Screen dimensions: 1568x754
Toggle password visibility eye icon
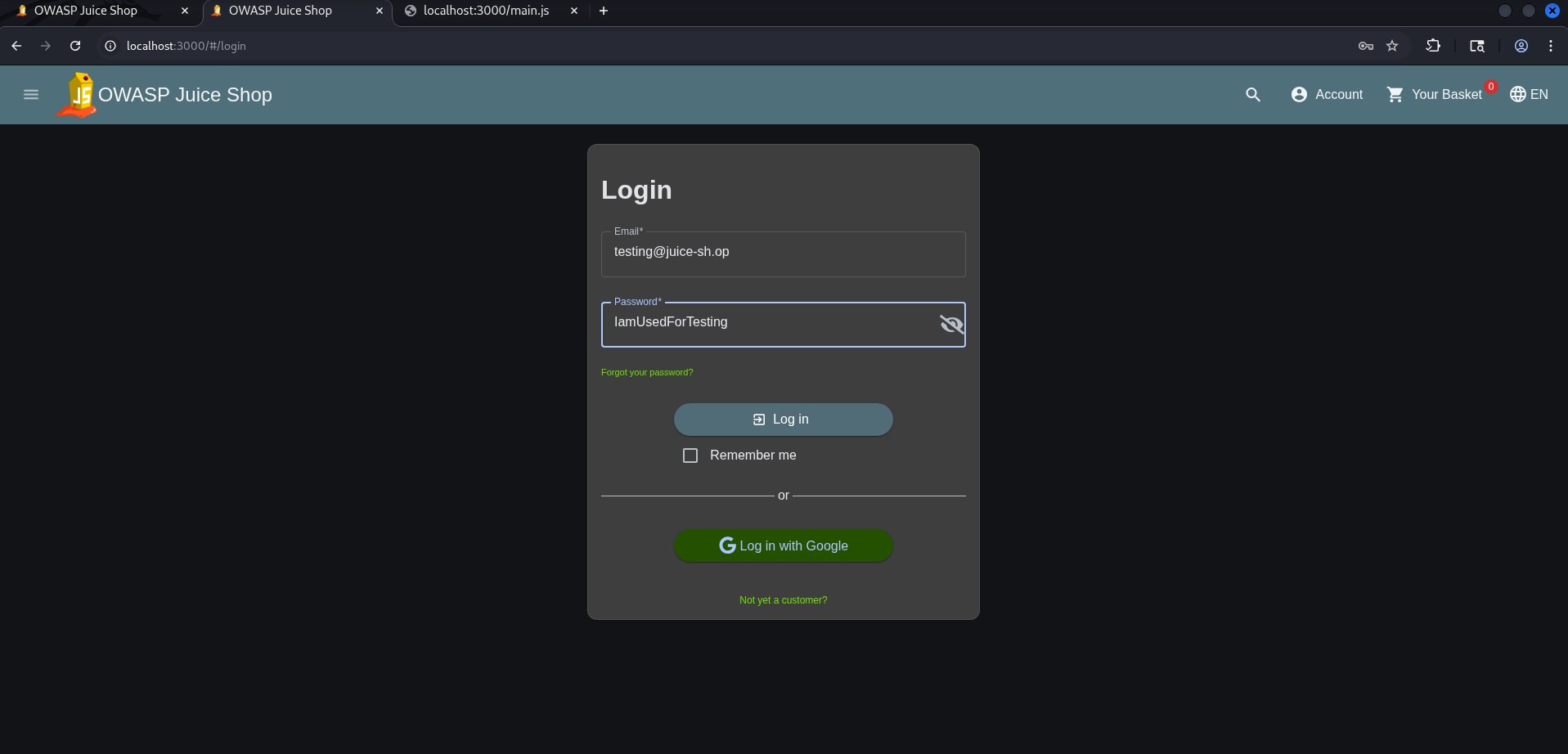(x=951, y=325)
